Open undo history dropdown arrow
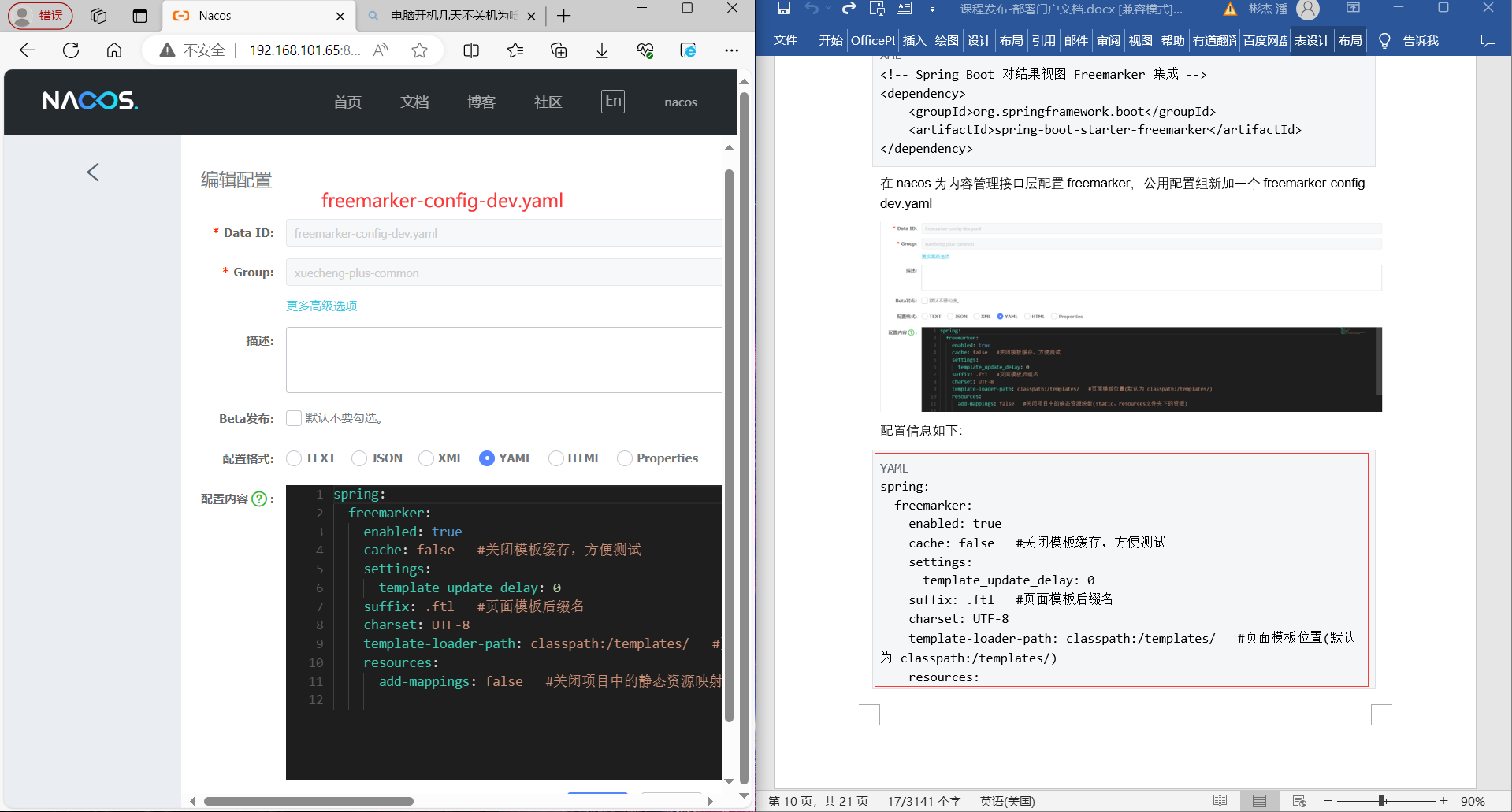Image resolution: width=1512 pixels, height=812 pixels. click(828, 9)
